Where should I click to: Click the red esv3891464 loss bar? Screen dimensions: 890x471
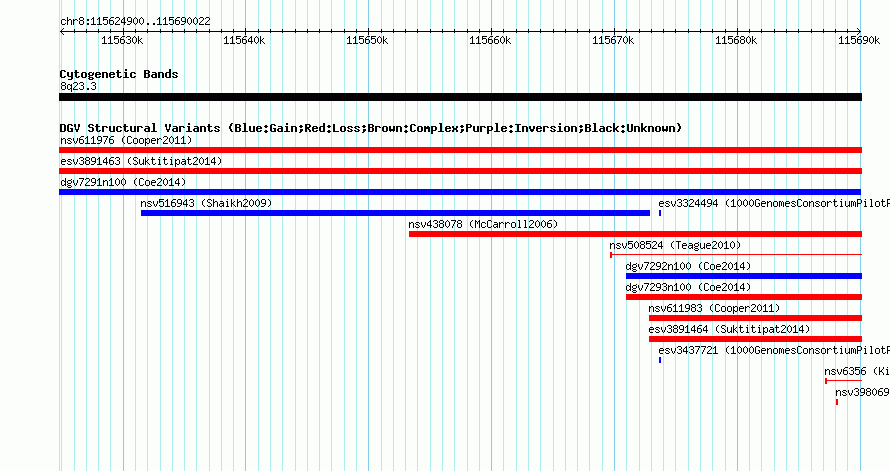tap(755, 339)
